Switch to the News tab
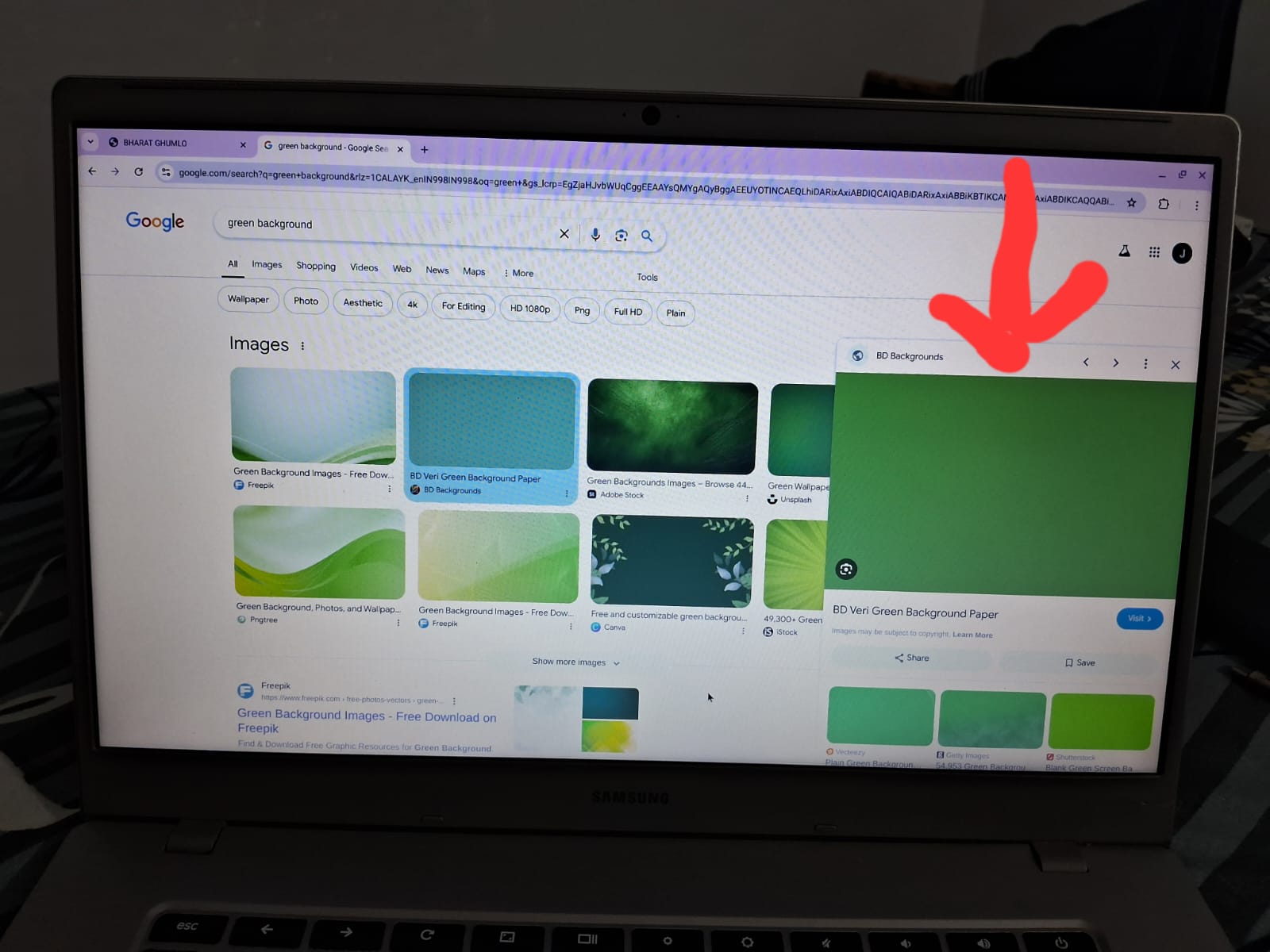The width and height of the screenshot is (1270, 952). click(x=437, y=271)
